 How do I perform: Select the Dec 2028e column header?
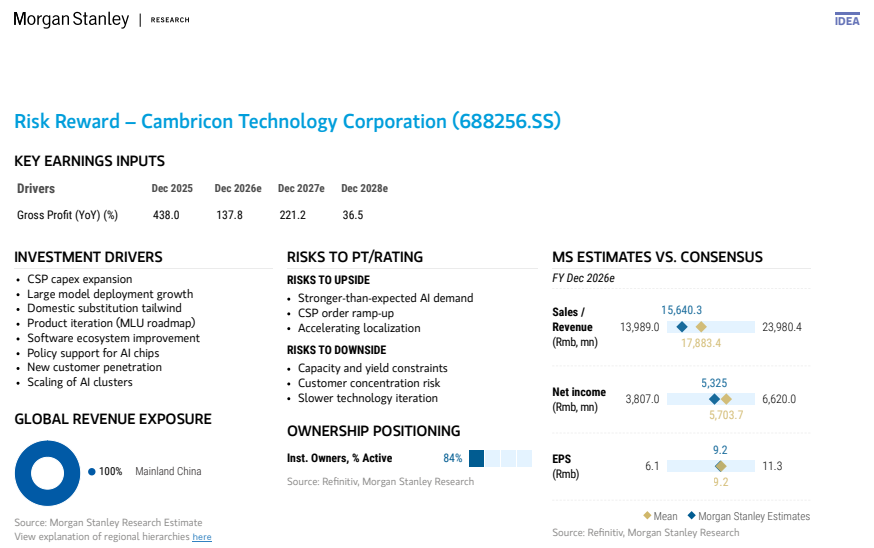[x=365, y=188]
